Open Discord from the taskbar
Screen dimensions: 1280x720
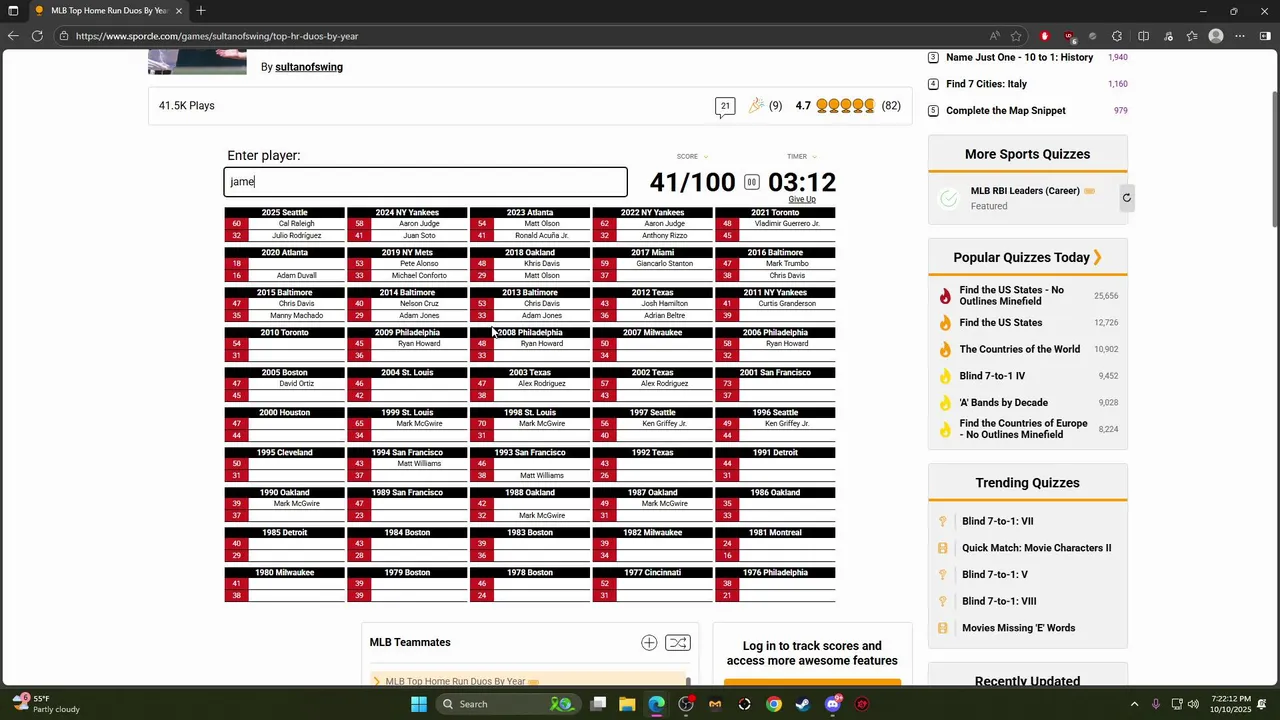click(x=833, y=704)
